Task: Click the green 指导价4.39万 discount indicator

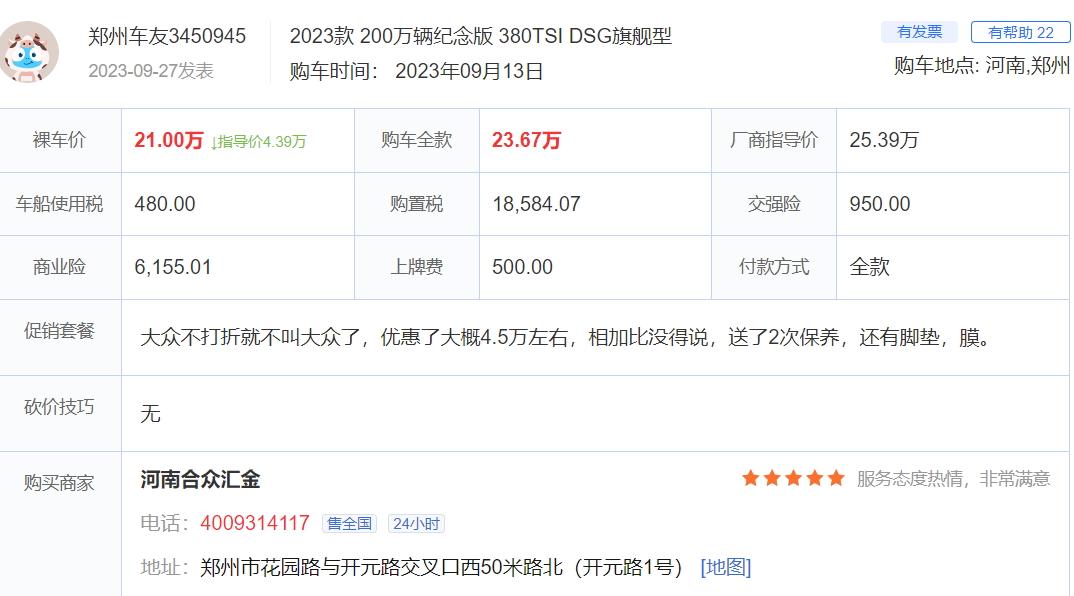Action: pos(259,142)
